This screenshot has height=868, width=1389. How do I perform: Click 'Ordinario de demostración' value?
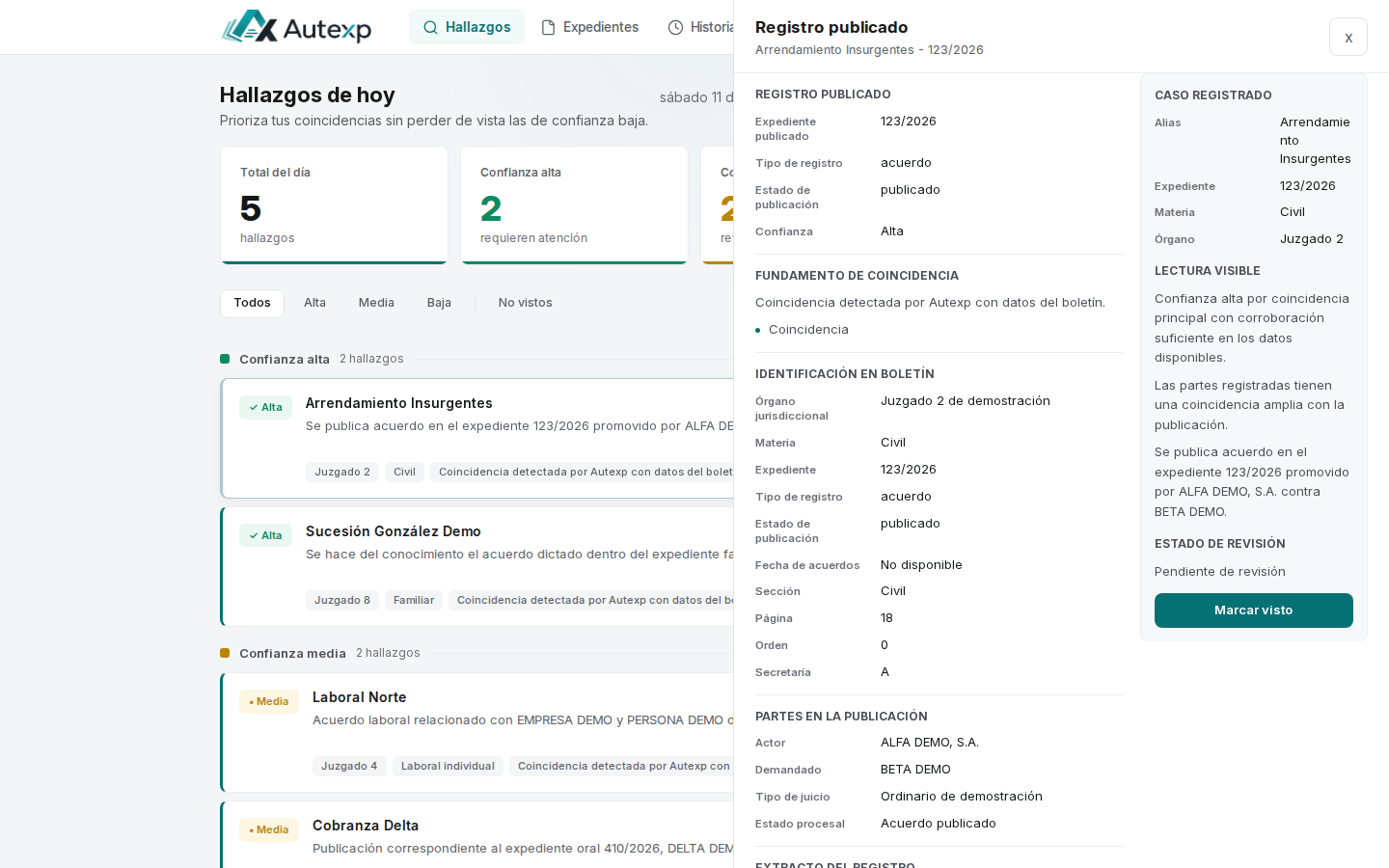[962, 797]
